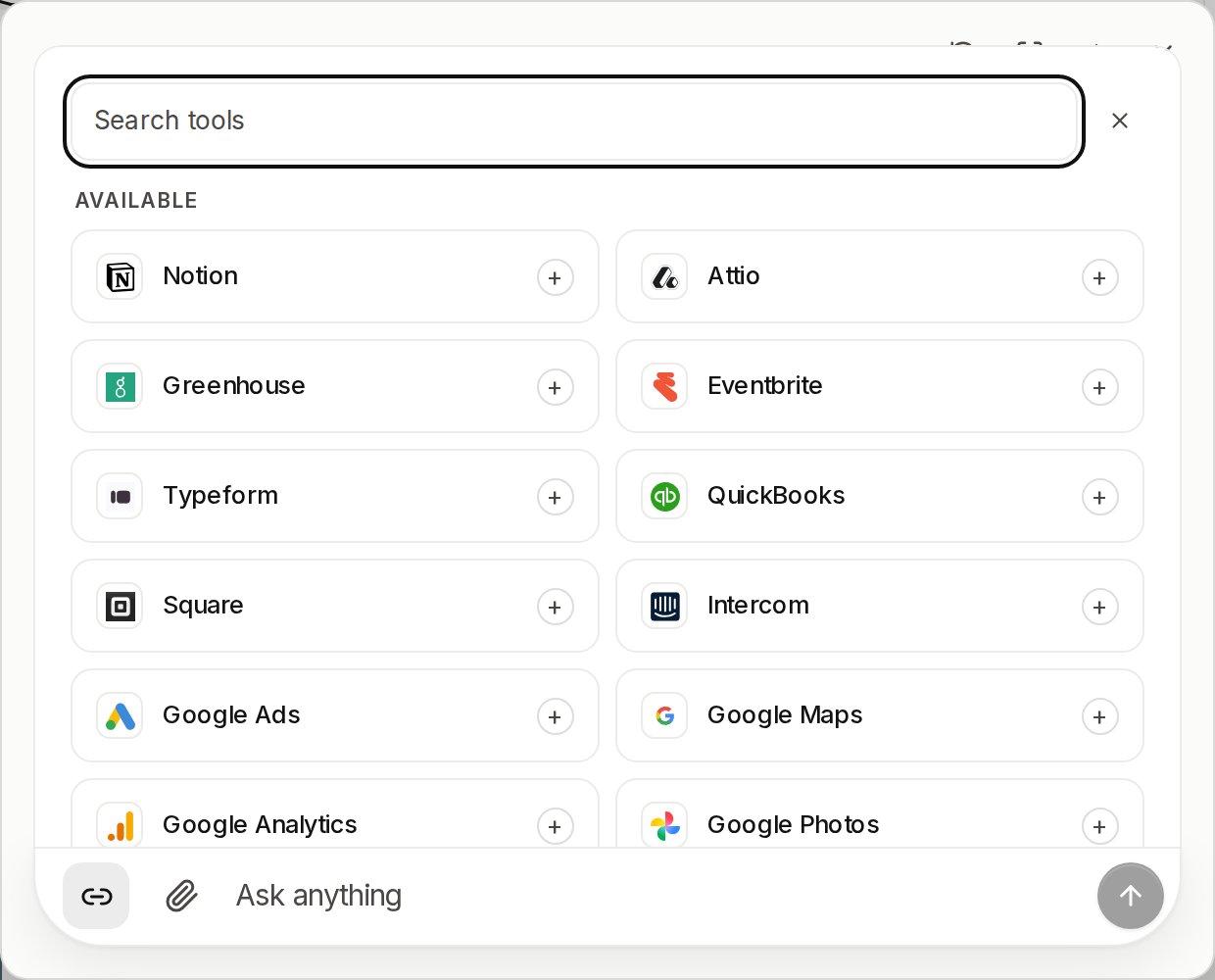The width and height of the screenshot is (1215, 980).
Task: Click the Square label text
Action: [203, 606]
